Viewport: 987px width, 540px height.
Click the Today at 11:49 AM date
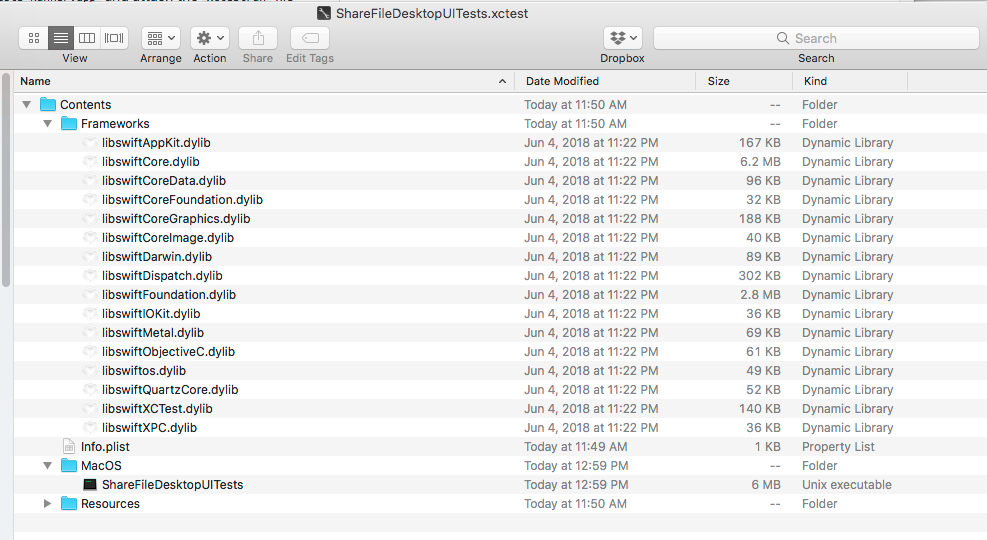click(x=575, y=447)
